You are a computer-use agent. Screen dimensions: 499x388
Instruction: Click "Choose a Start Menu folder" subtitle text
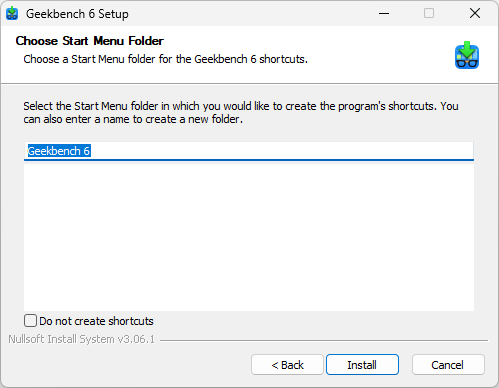[x=165, y=59]
